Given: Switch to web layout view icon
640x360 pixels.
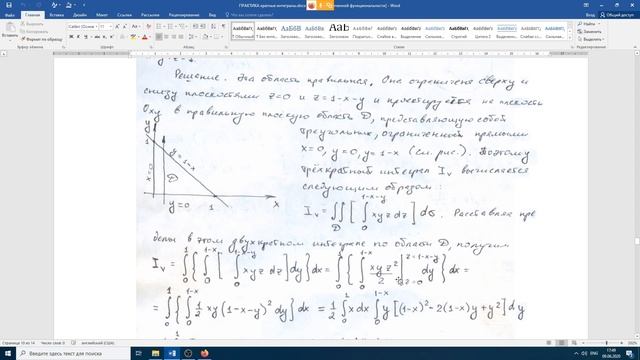Looking at the screenshot, I should pos(574,343).
